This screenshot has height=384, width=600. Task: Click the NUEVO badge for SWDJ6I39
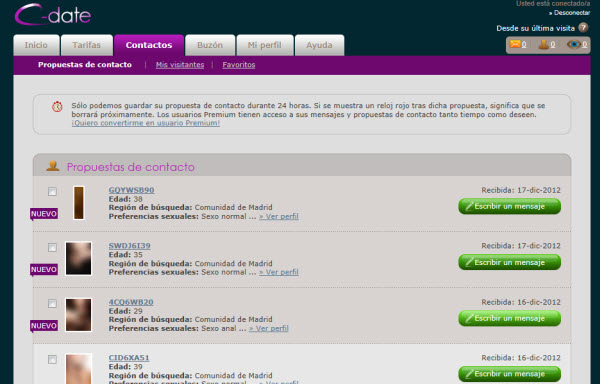click(44, 270)
